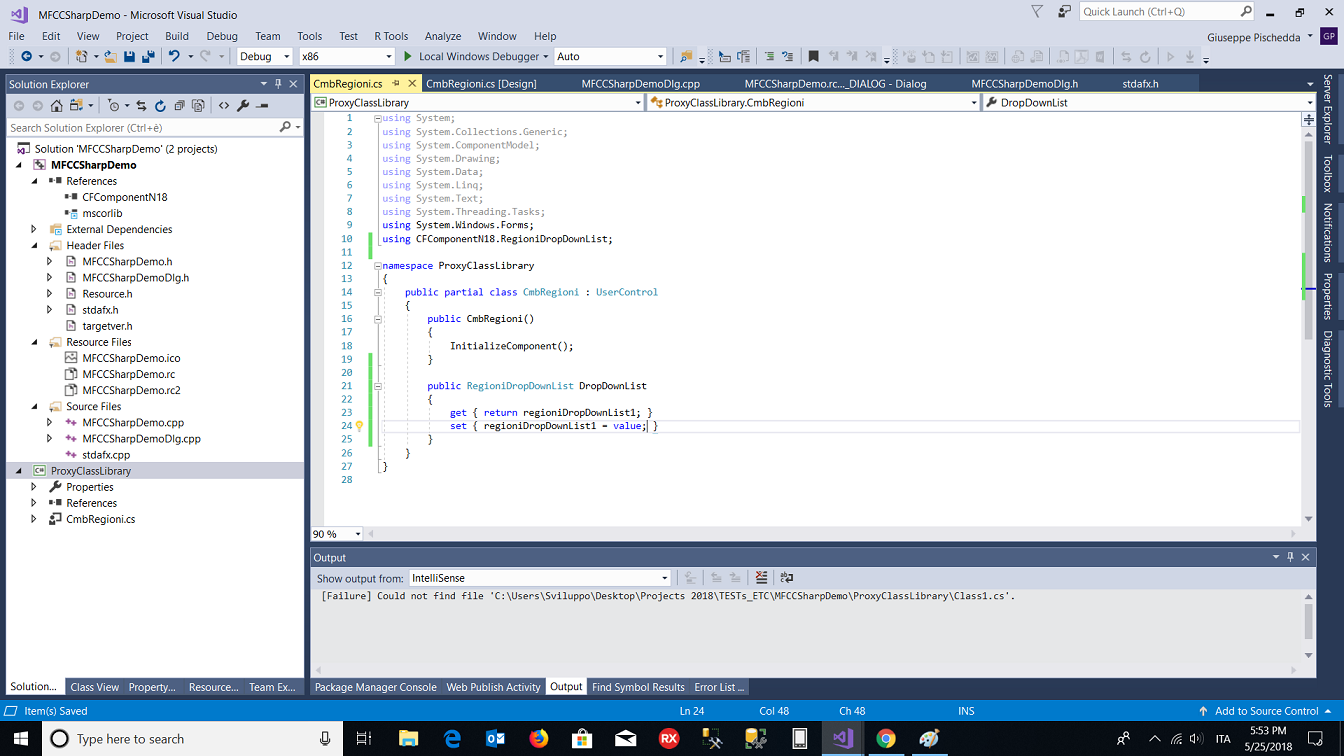This screenshot has height=756, width=1344.
Task: Uncomment selected lines icon
Action: coord(788,57)
